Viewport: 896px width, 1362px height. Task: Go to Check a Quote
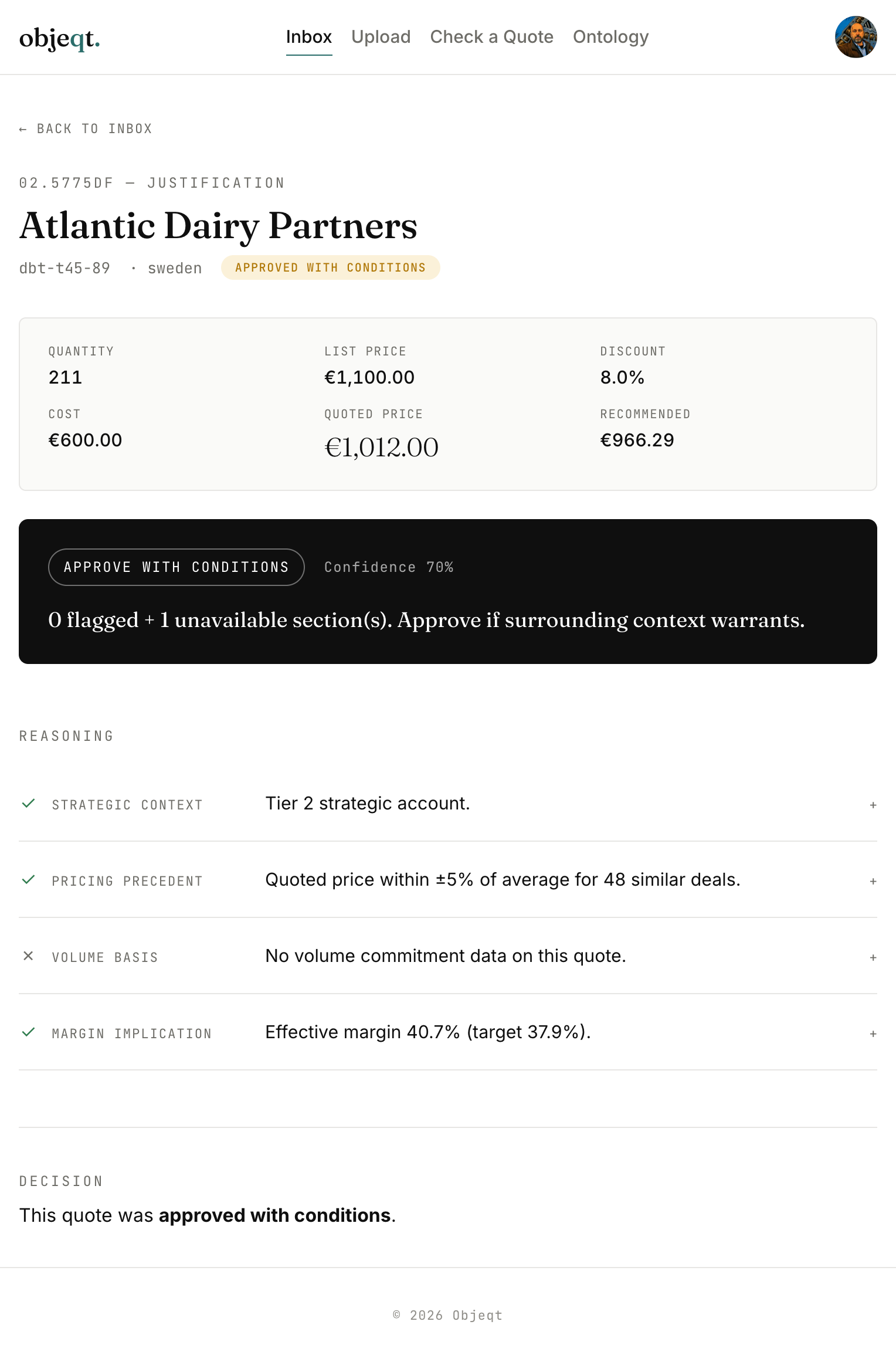(x=492, y=37)
